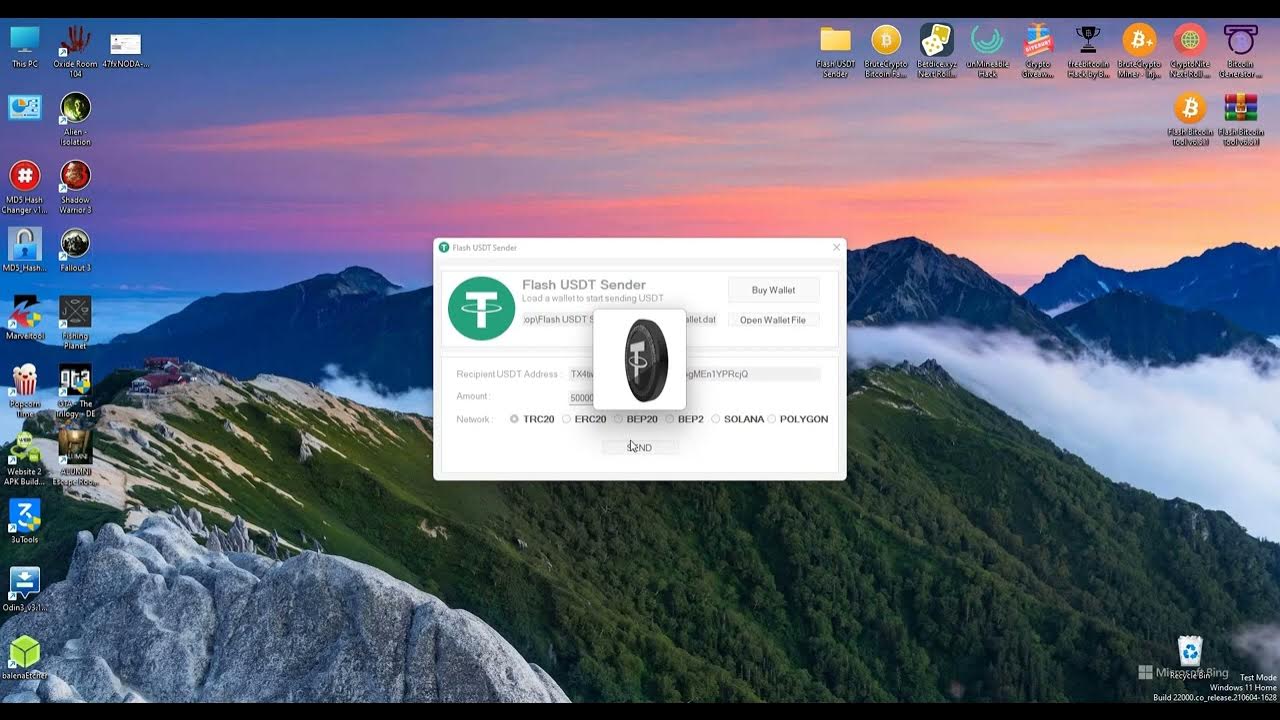Click the green Tether logo in the sender window

click(481, 308)
